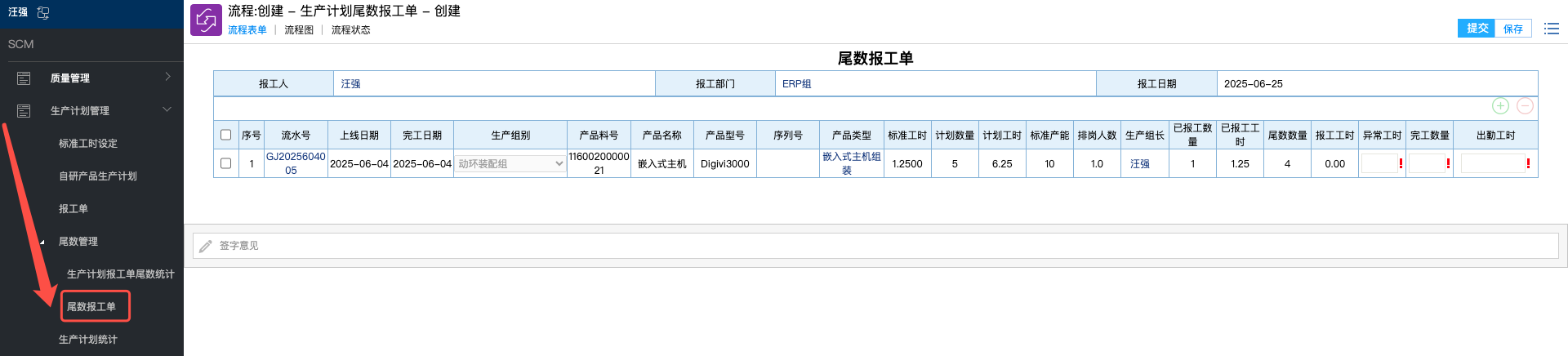Screen dimensions: 1568x356
Task: Remove row with the red minus icon
Action: (x=1525, y=106)
